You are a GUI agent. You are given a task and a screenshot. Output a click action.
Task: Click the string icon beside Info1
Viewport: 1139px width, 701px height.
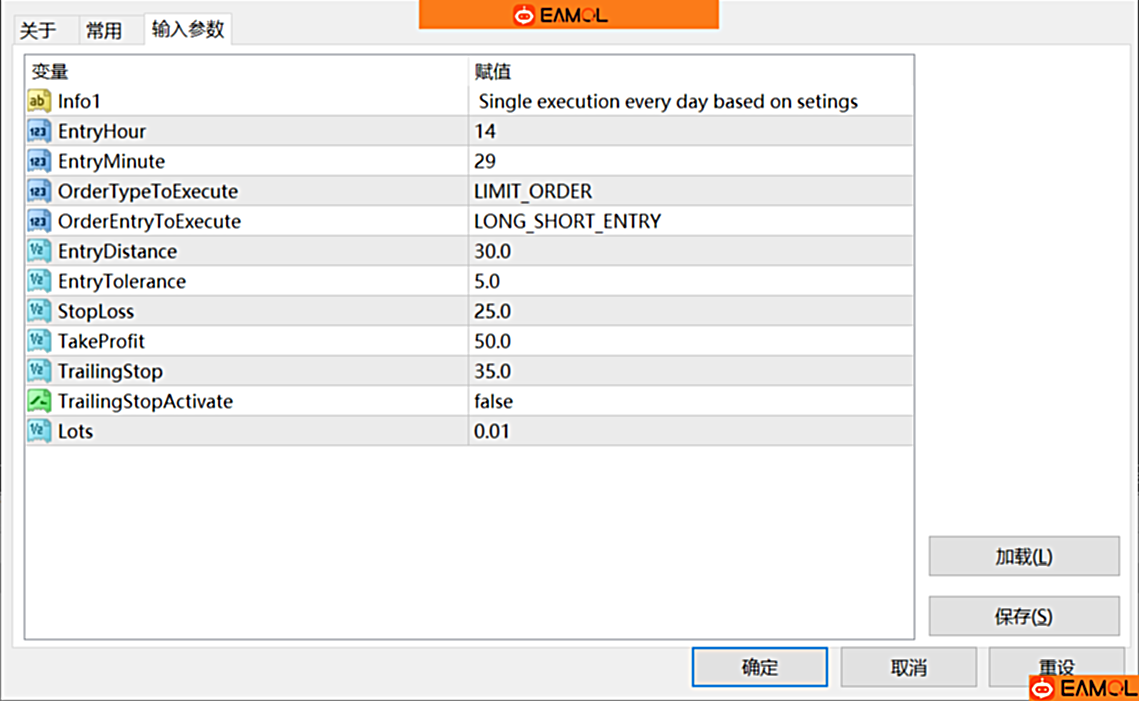pyautogui.click(x=39, y=101)
